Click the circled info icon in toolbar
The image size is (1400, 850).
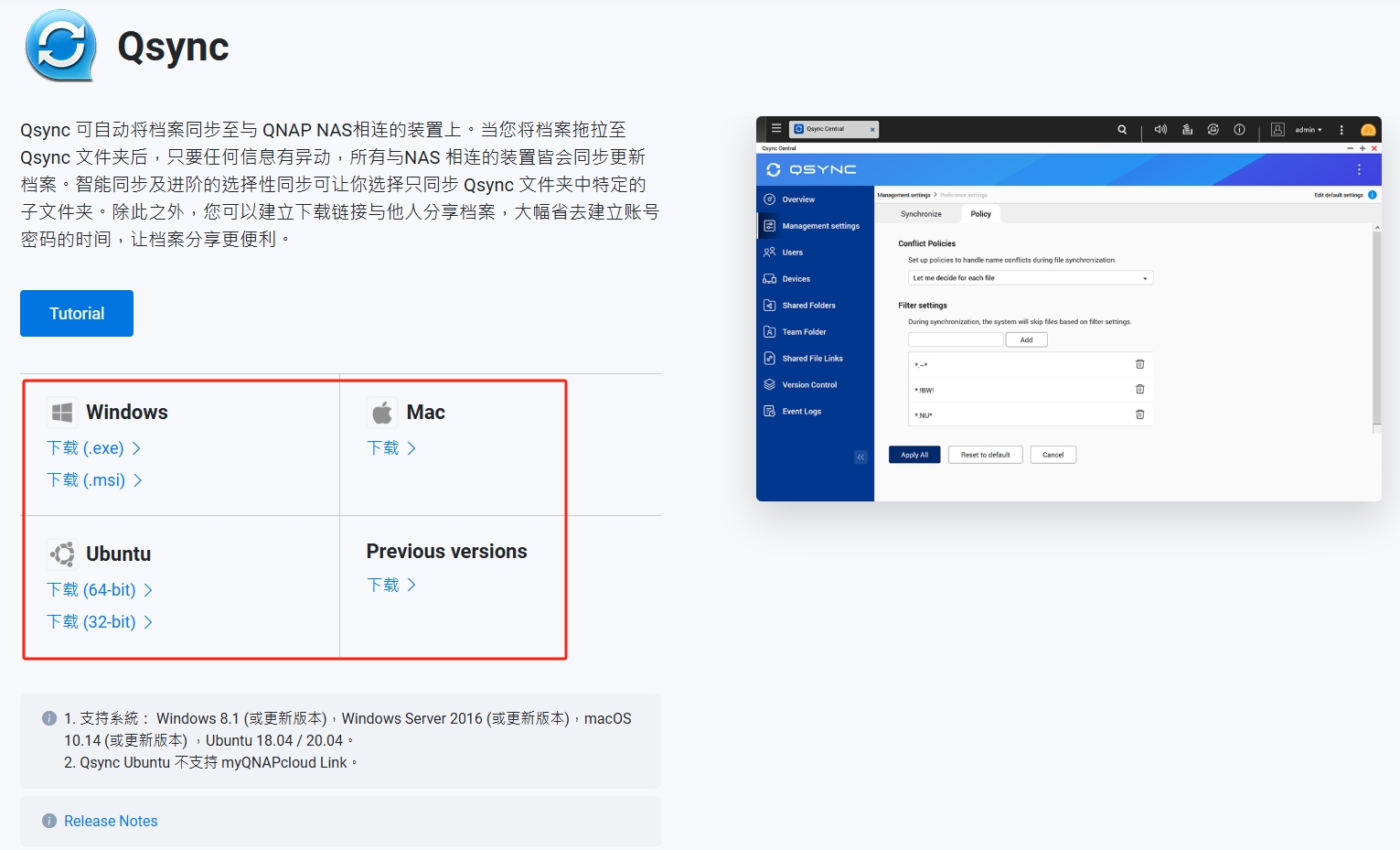coord(1239,130)
